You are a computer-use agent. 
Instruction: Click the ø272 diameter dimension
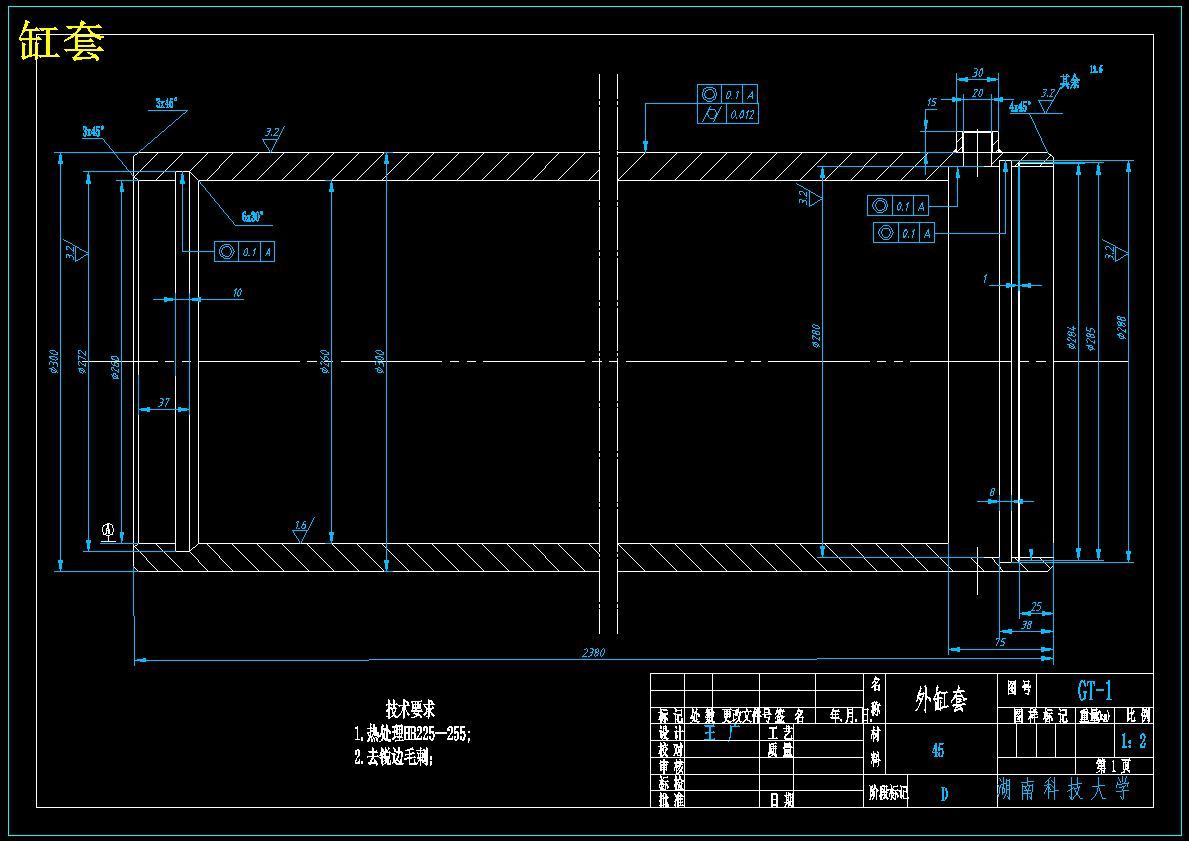[x=83, y=362]
